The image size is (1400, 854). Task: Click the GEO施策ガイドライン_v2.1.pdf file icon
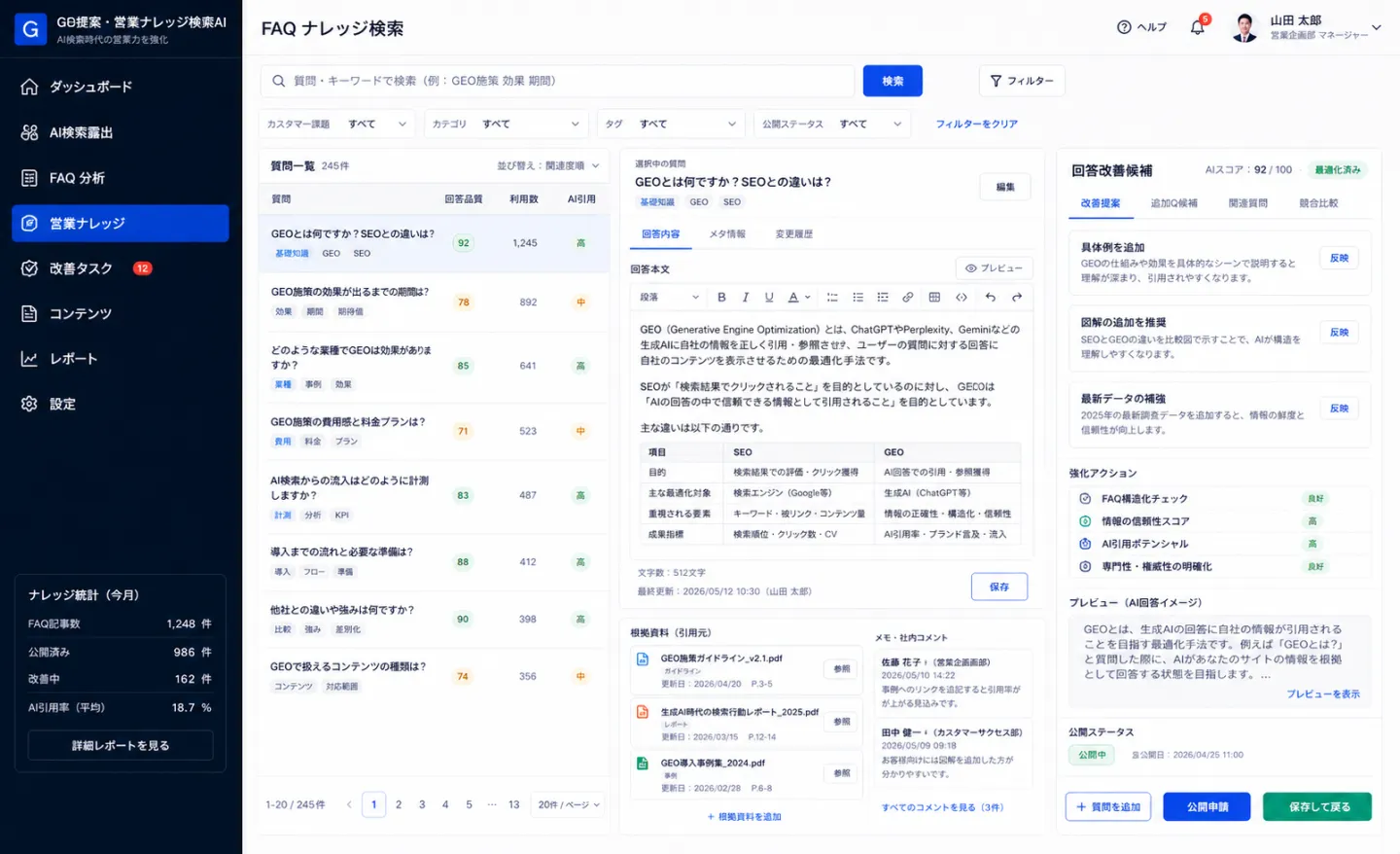point(643,659)
